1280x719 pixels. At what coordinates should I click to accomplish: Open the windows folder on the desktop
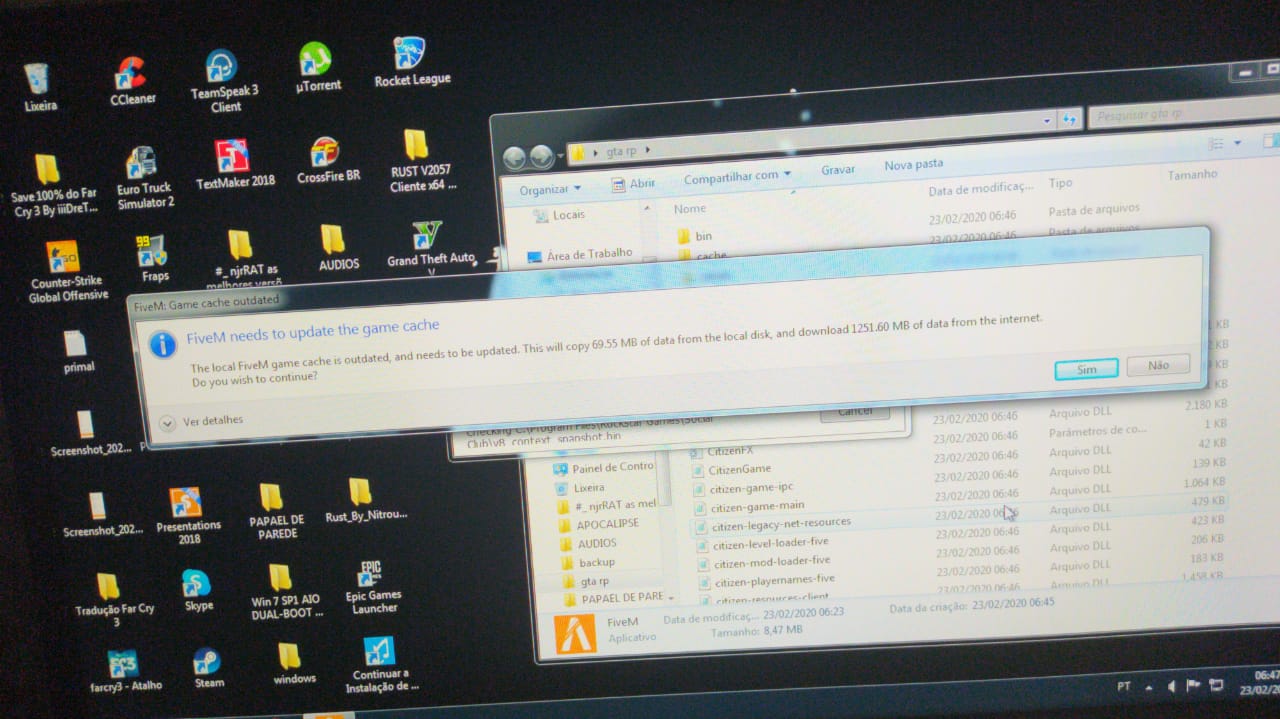point(293,664)
